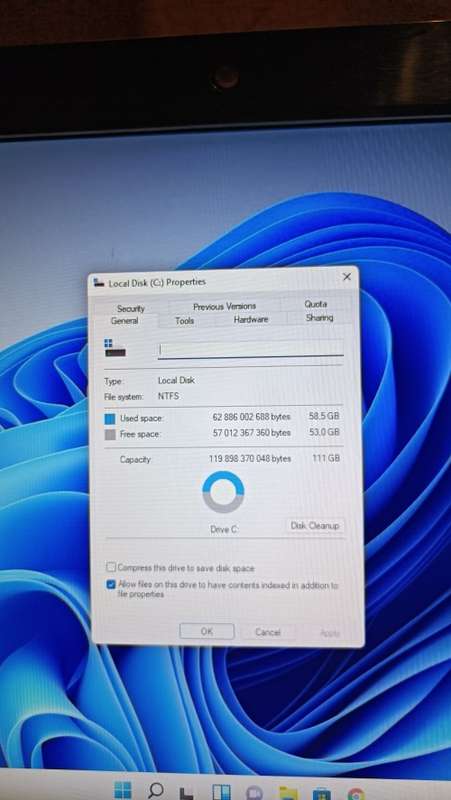The width and height of the screenshot is (451, 800).
Task: Click the drive icon in General tab
Action: 115,348
